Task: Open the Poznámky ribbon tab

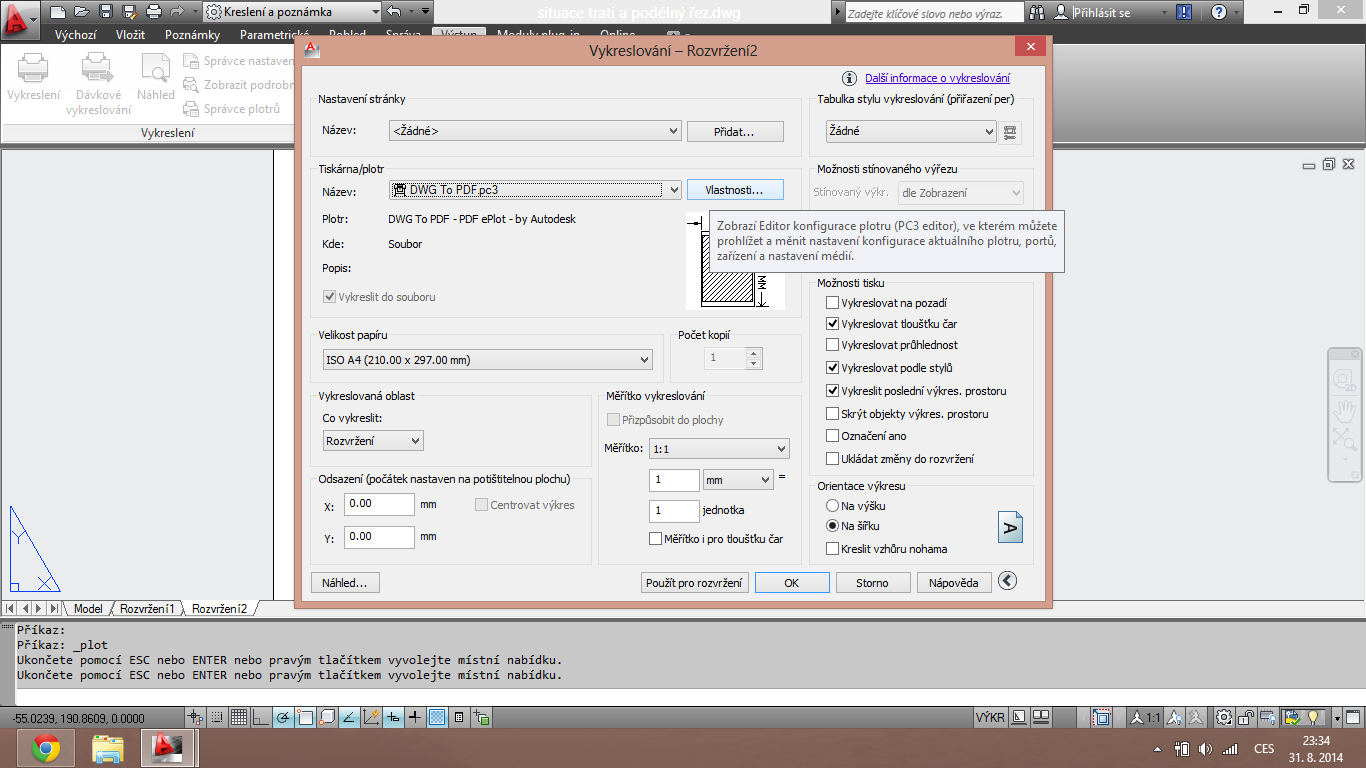Action: pyautogui.click(x=192, y=34)
